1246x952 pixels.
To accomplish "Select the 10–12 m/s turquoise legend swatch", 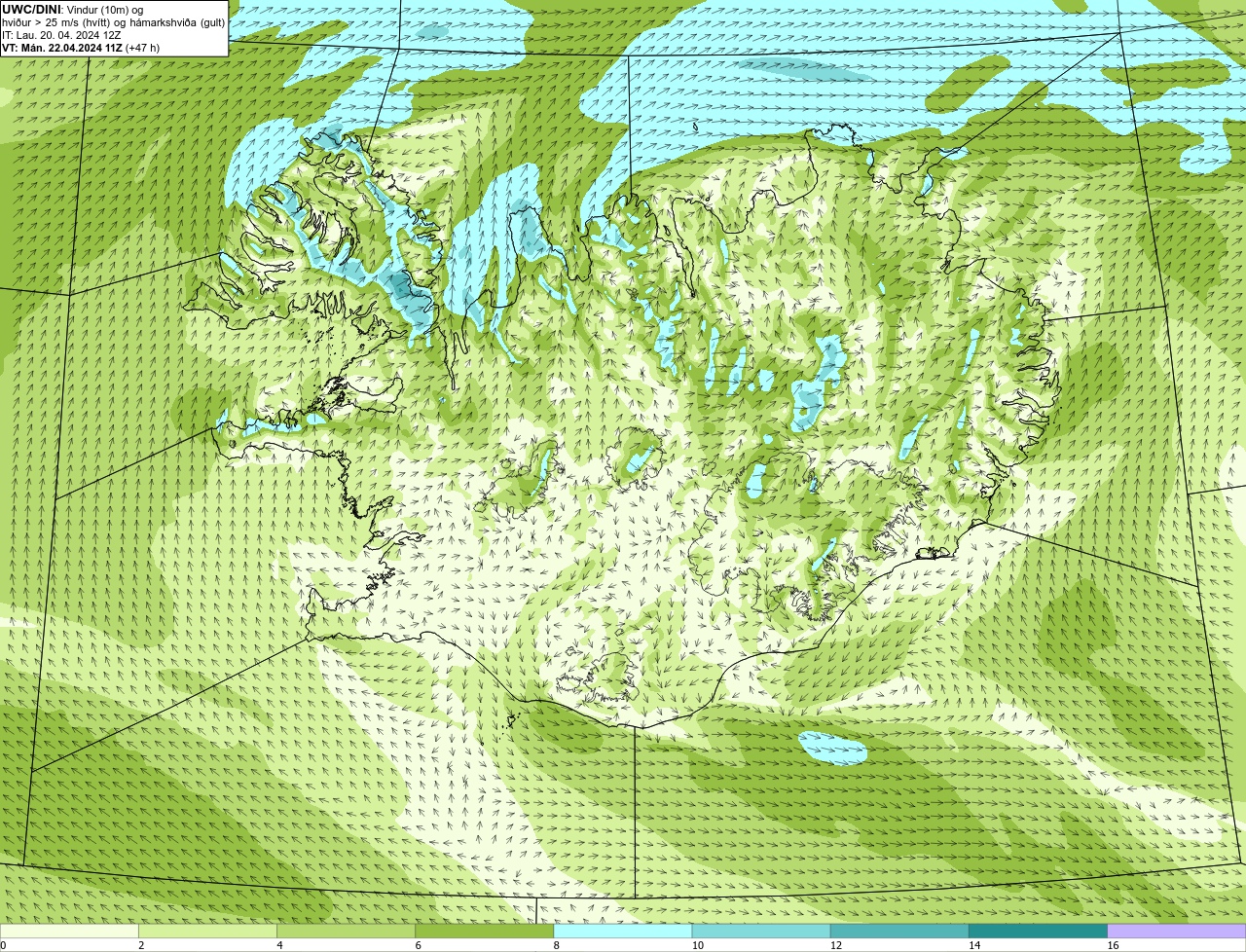I will coord(761,932).
